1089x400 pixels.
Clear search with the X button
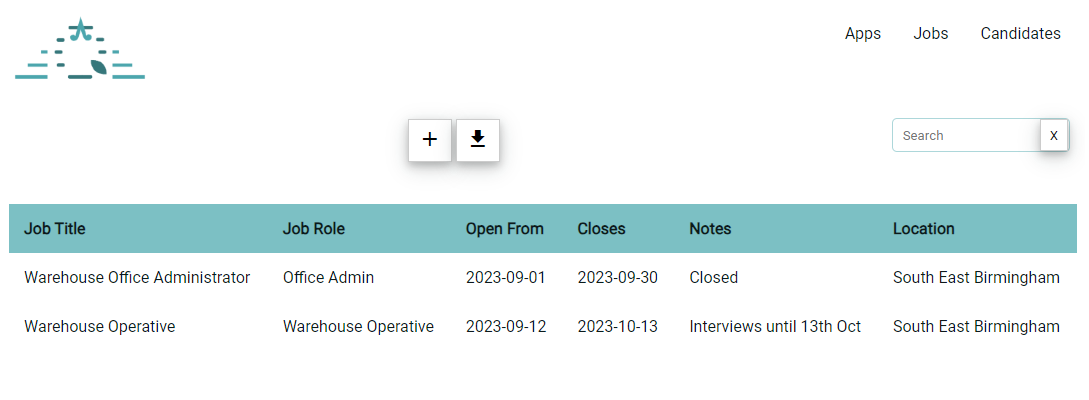point(1054,135)
